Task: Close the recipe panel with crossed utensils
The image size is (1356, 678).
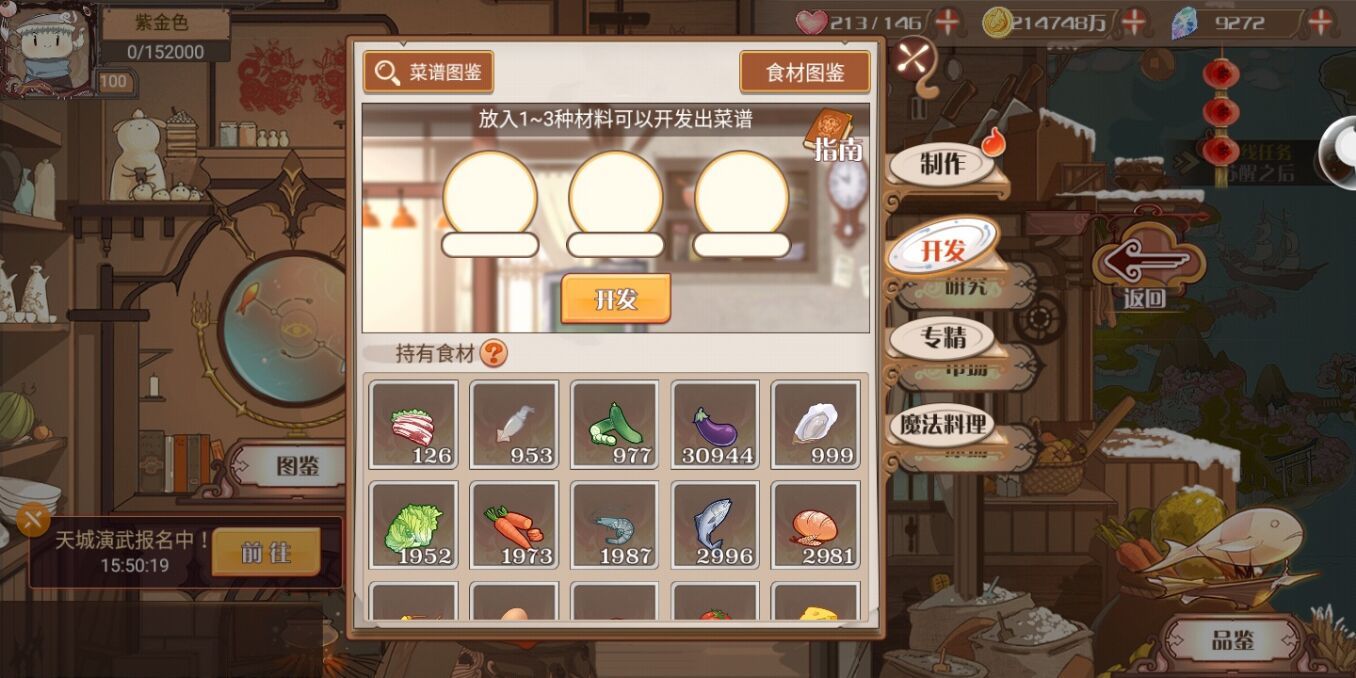Action: click(912, 58)
